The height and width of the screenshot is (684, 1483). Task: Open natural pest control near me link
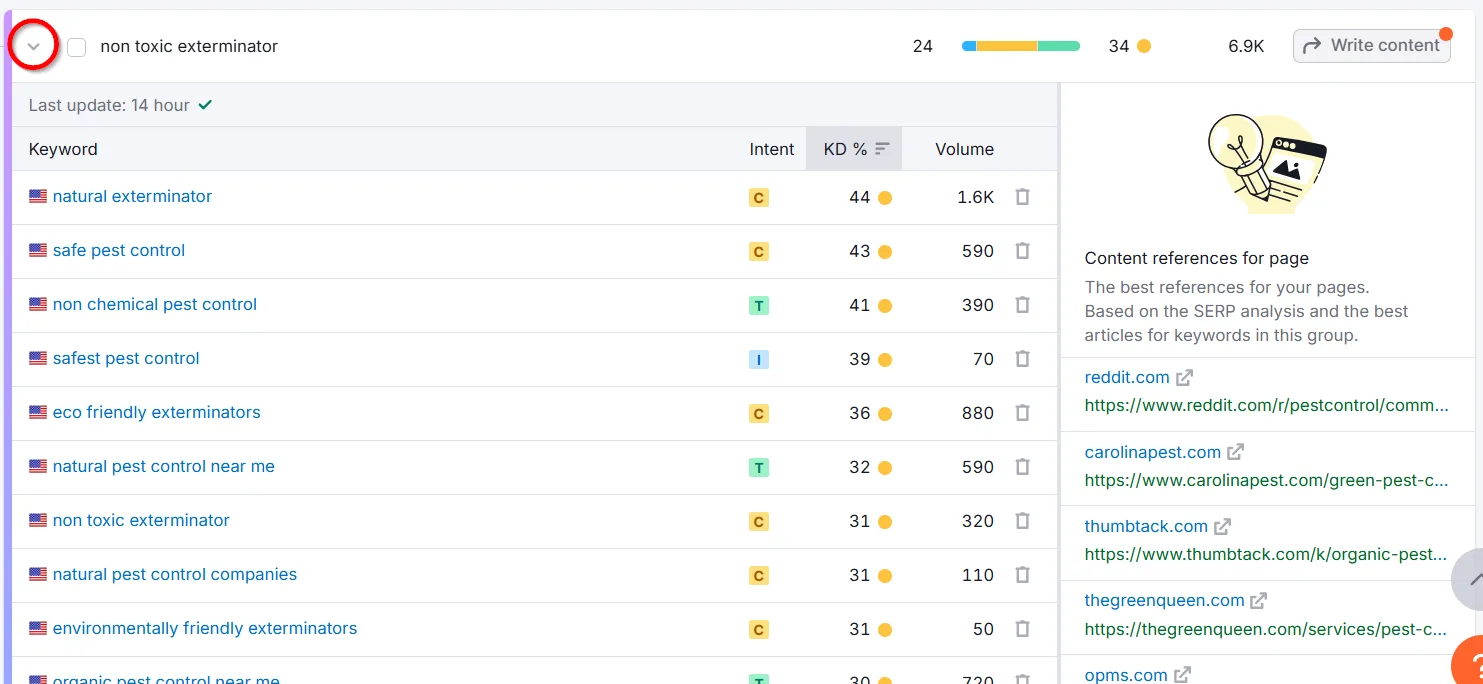[x=164, y=466]
